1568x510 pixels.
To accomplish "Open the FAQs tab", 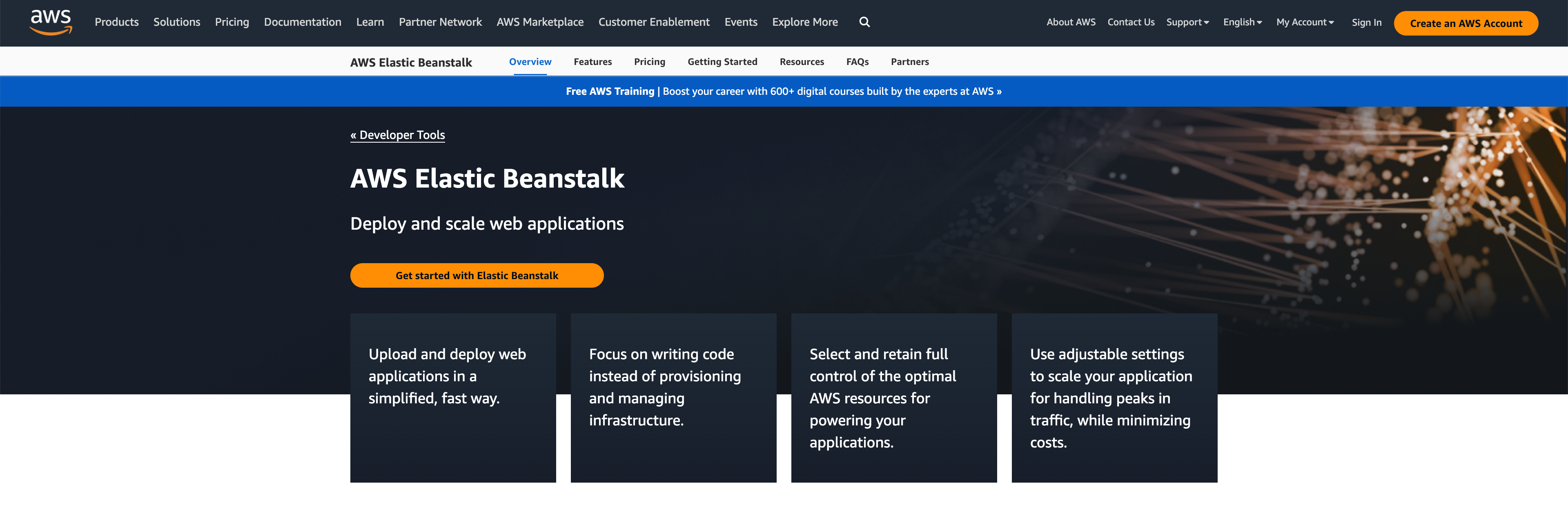I will (x=857, y=62).
